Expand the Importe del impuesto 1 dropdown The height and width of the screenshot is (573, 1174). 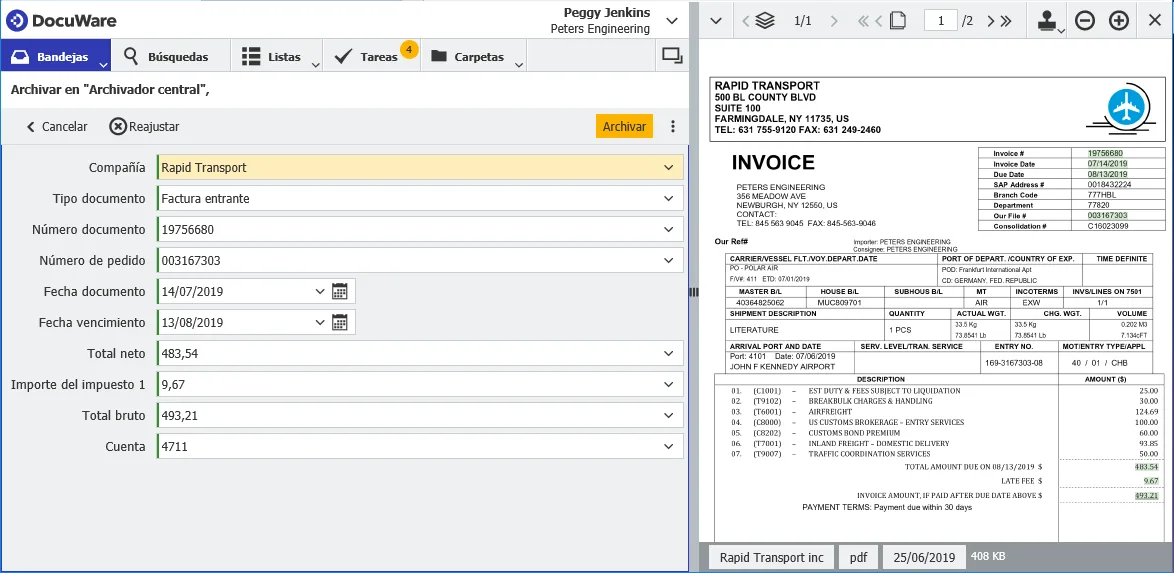669,384
